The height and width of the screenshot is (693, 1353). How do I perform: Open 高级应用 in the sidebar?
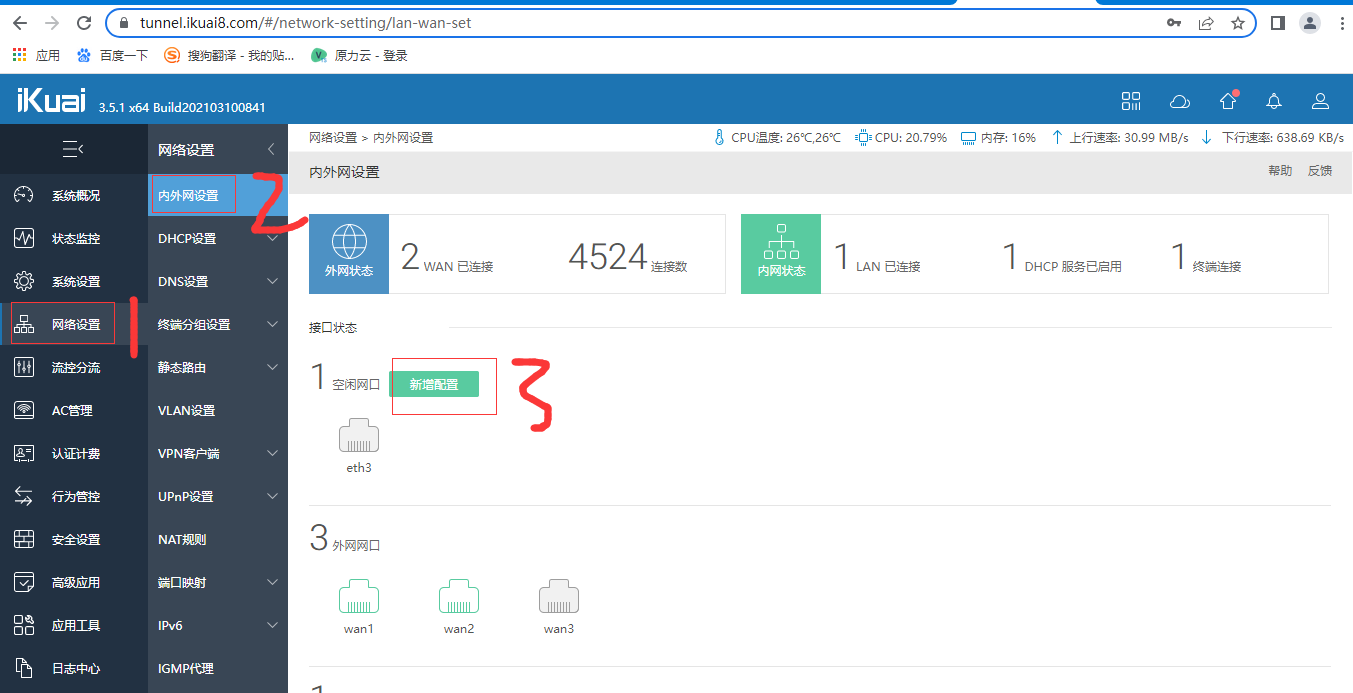pyautogui.click(x=74, y=582)
